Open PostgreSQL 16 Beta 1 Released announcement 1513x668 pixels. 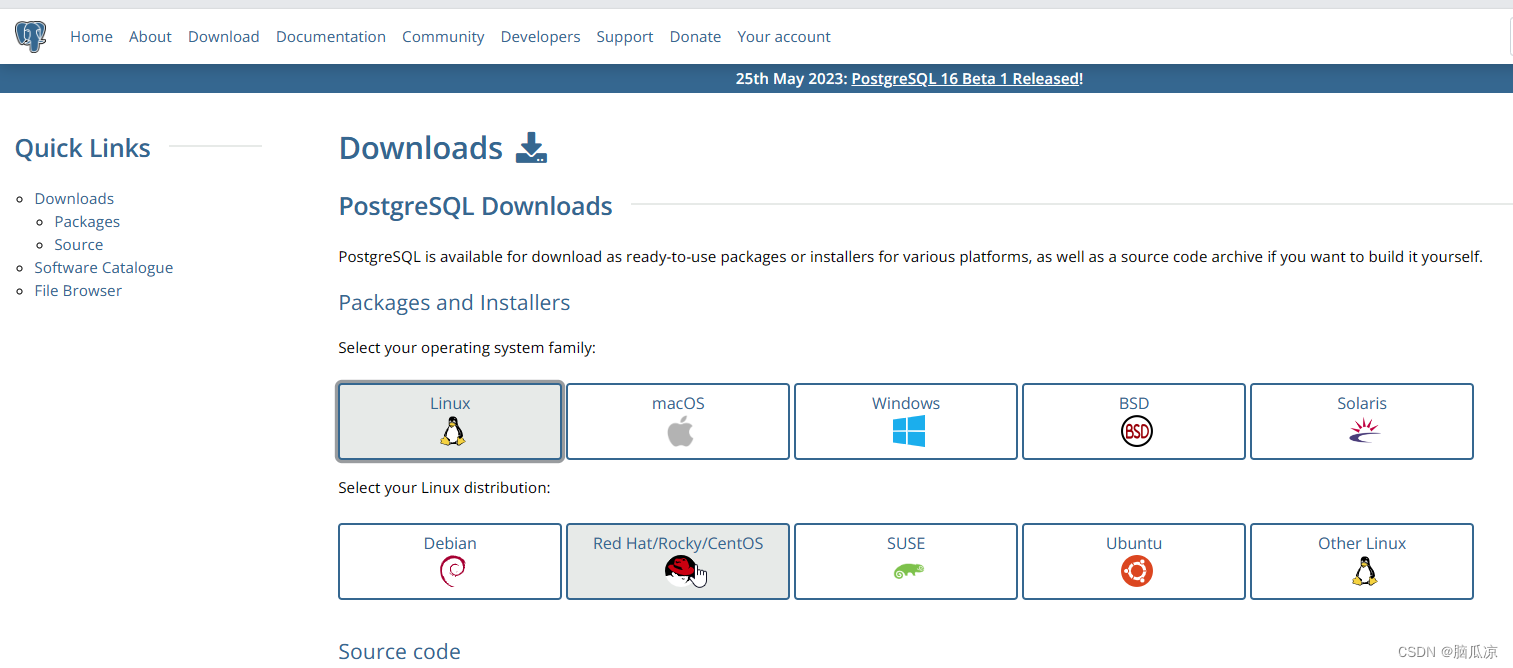(965, 78)
